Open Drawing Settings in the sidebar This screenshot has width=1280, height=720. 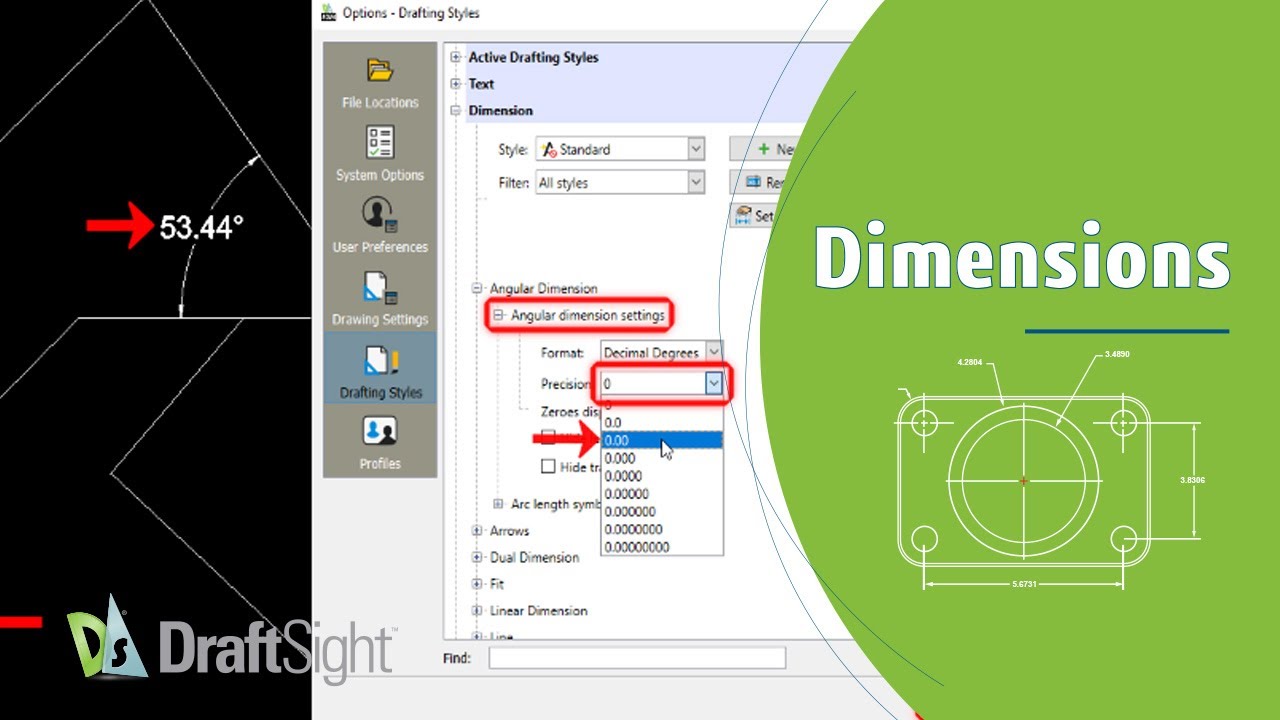tap(380, 299)
